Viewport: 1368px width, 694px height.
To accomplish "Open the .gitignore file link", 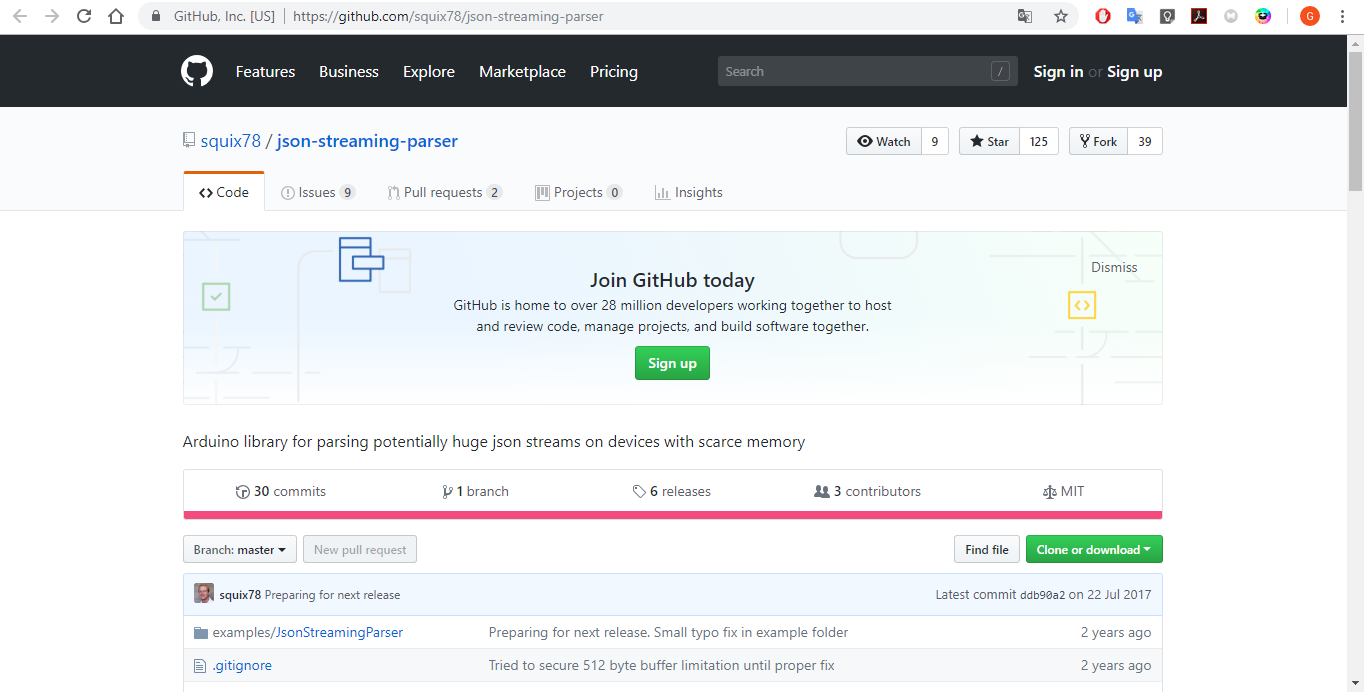I will (242, 666).
